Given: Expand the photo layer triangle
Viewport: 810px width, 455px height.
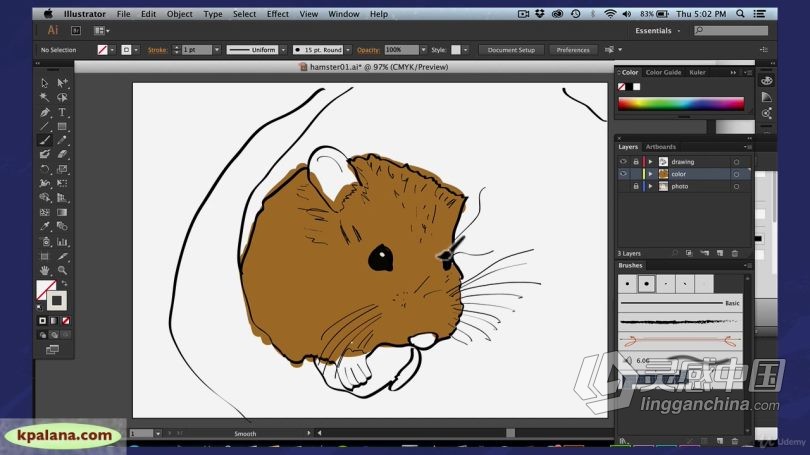Looking at the screenshot, I should pyautogui.click(x=650, y=186).
